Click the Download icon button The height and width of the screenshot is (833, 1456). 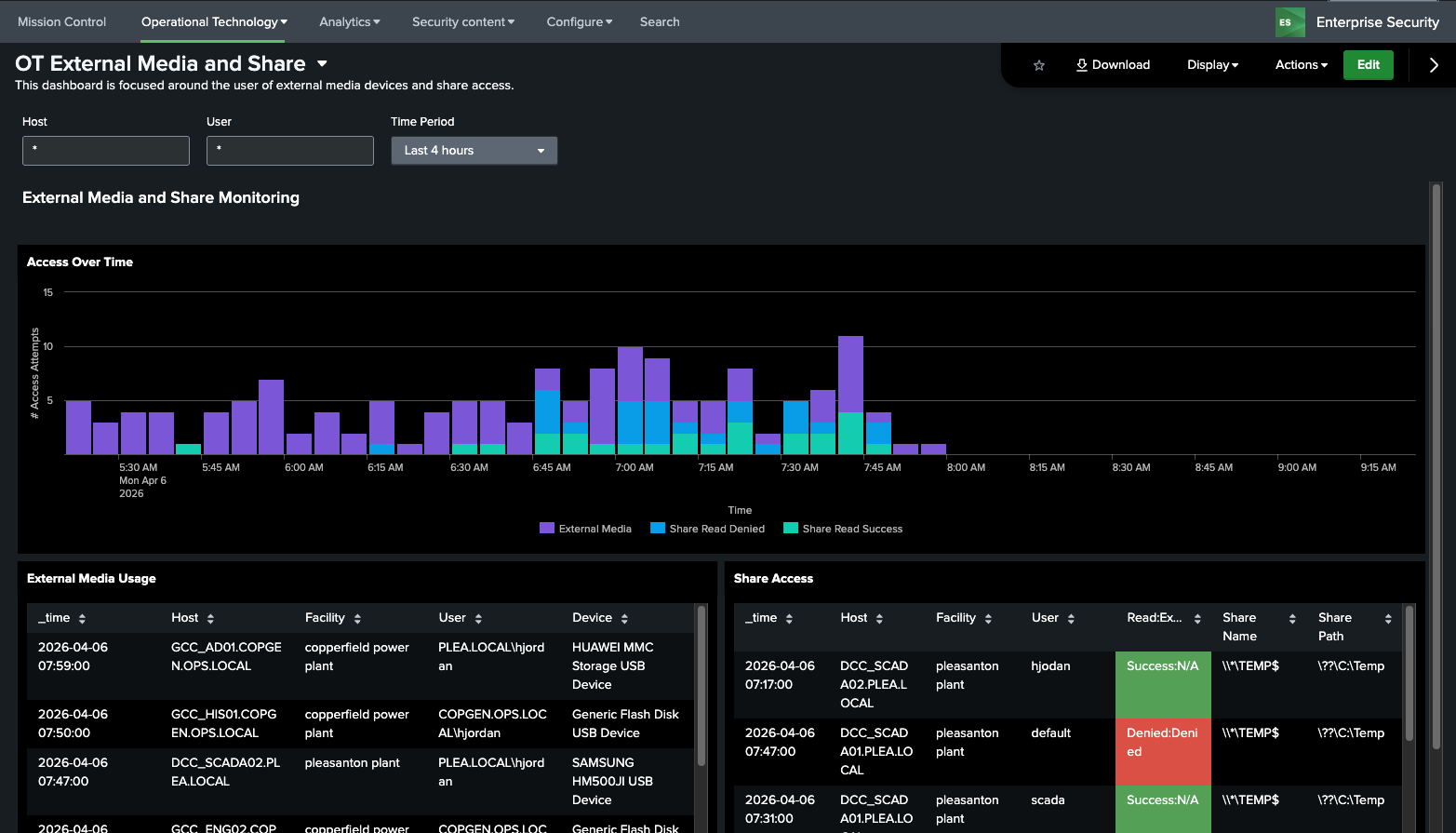tap(1113, 65)
